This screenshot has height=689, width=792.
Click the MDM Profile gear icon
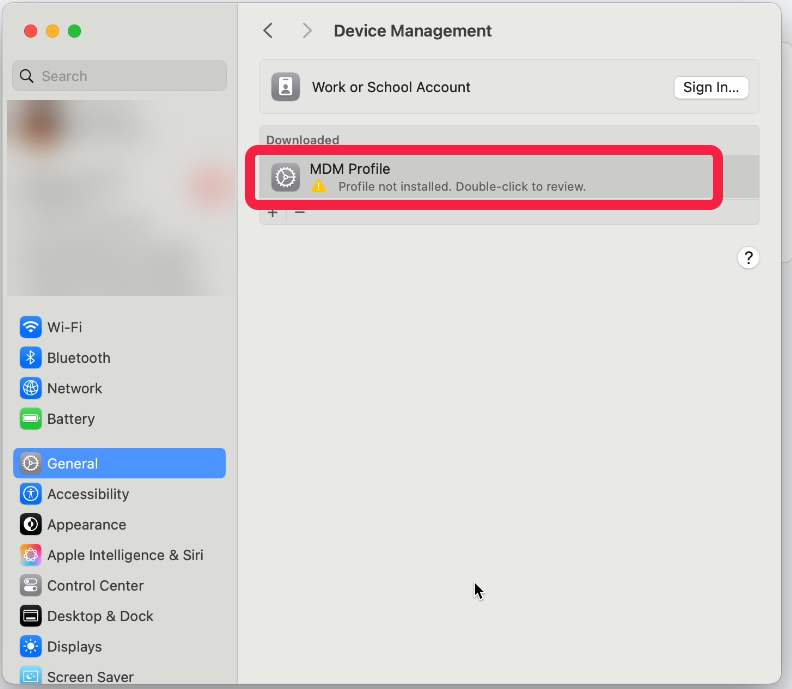click(x=285, y=177)
